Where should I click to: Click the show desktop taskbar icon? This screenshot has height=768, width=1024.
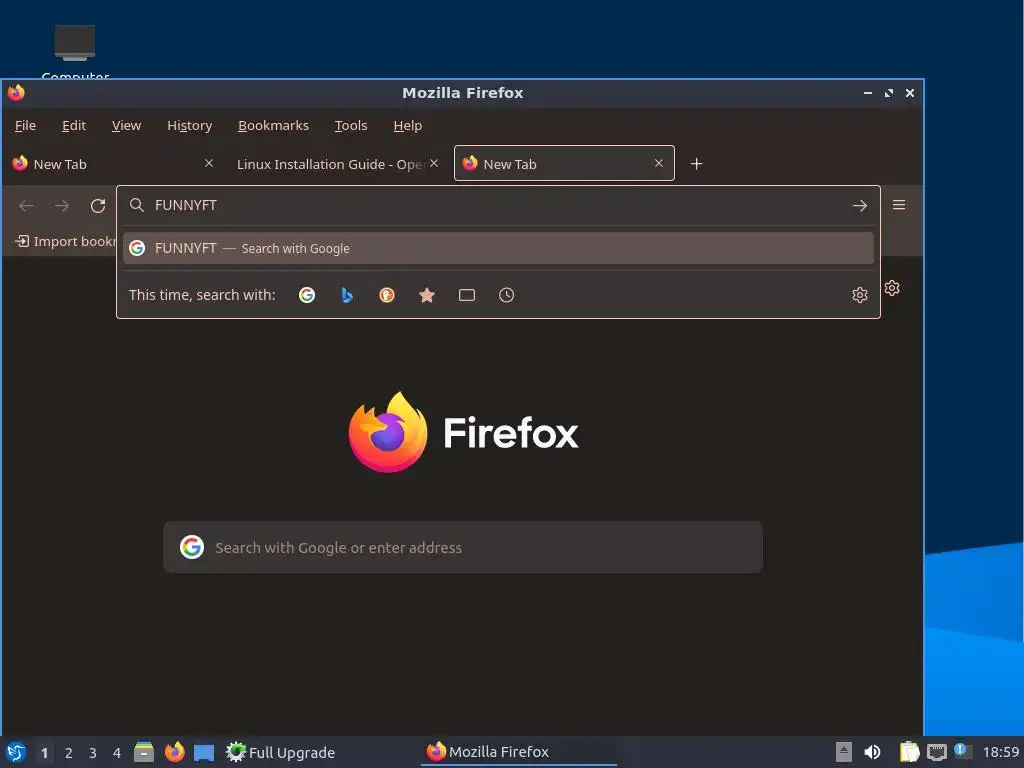pyautogui.click(x=204, y=752)
